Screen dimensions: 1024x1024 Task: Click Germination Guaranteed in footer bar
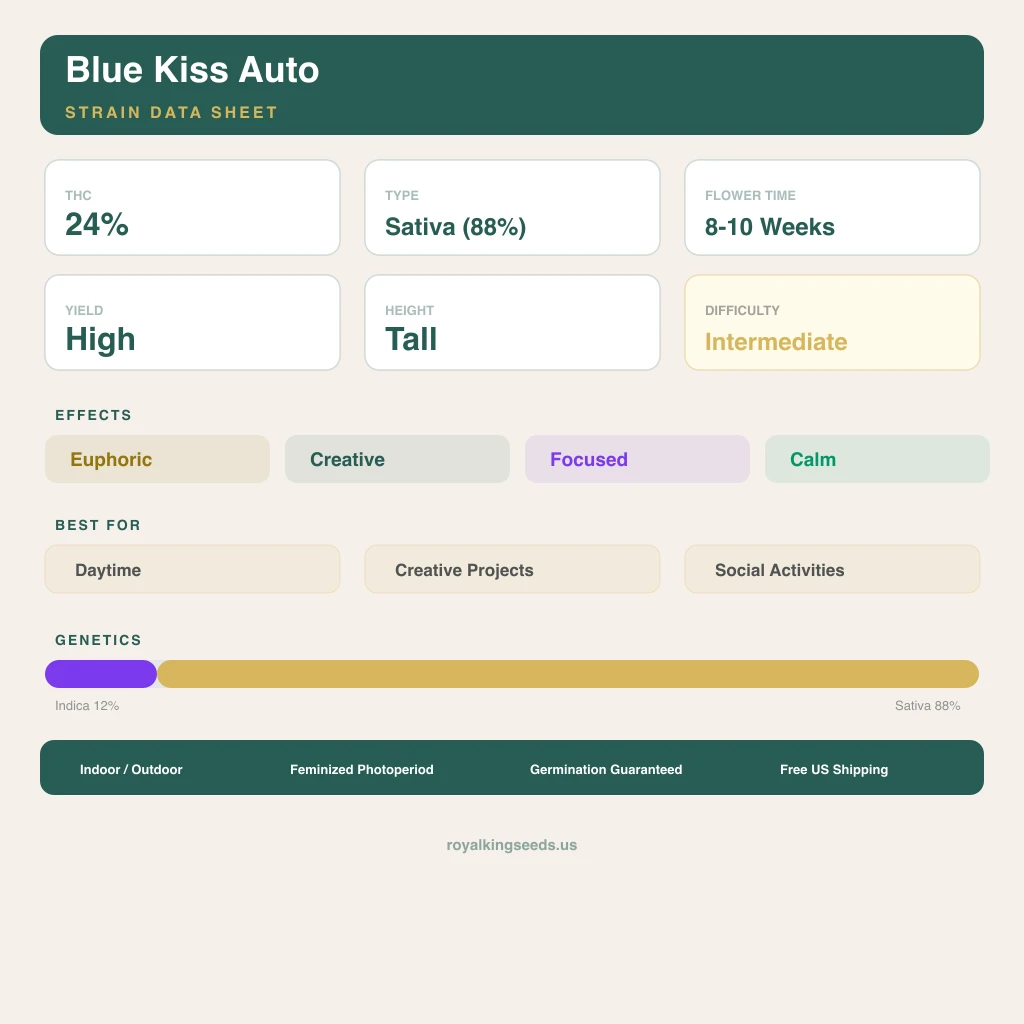[x=606, y=769]
